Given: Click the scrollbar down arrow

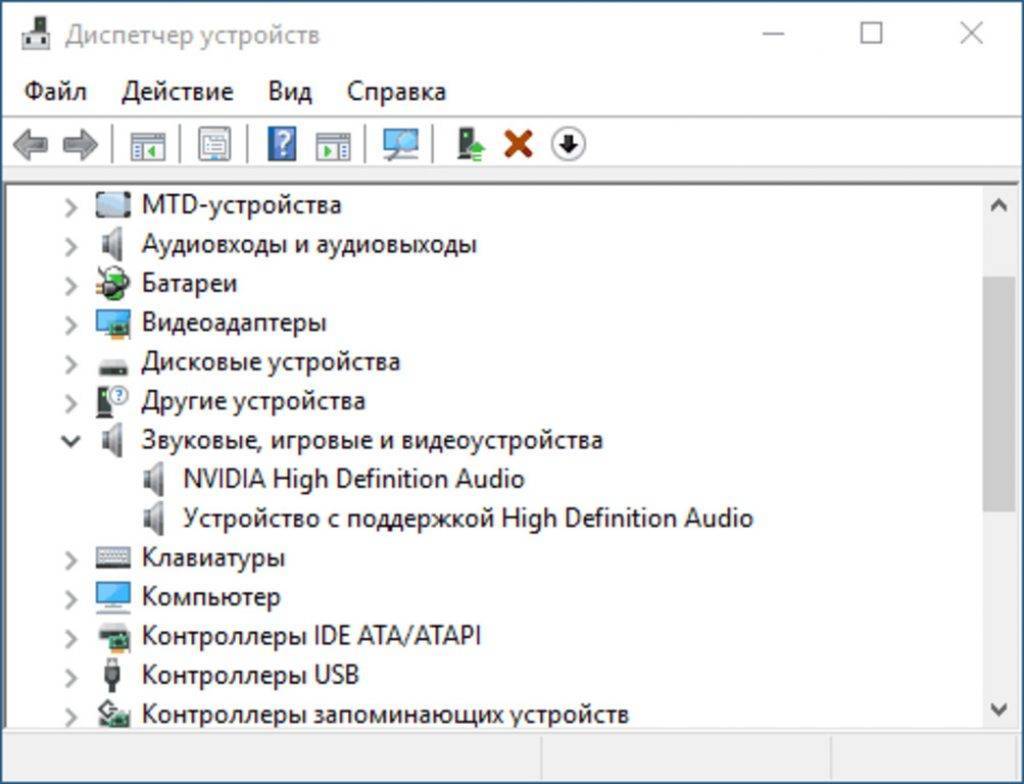Looking at the screenshot, I should [997, 710].
